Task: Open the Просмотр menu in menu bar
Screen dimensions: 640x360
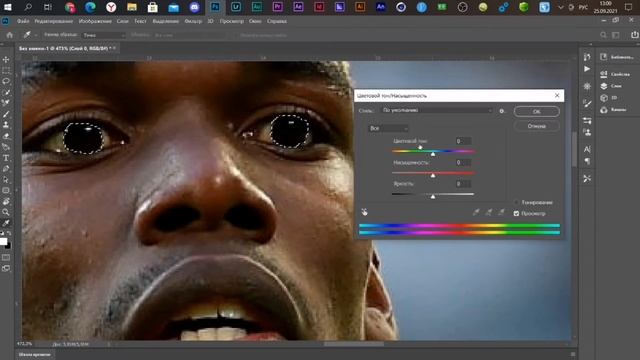Action: click(x=231, y=21)
